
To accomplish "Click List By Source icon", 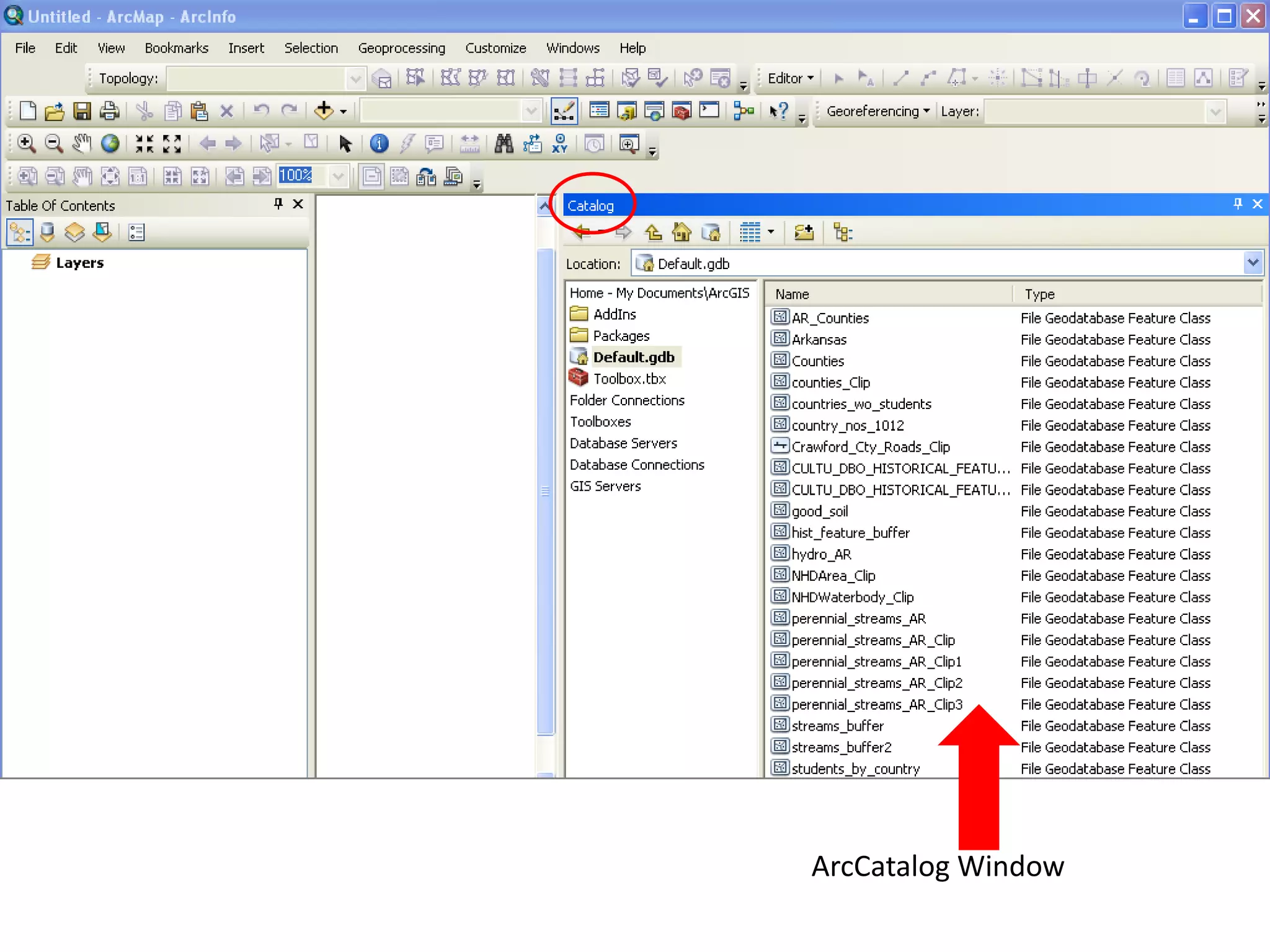I will pyautogui.click(x=47, y=233).
